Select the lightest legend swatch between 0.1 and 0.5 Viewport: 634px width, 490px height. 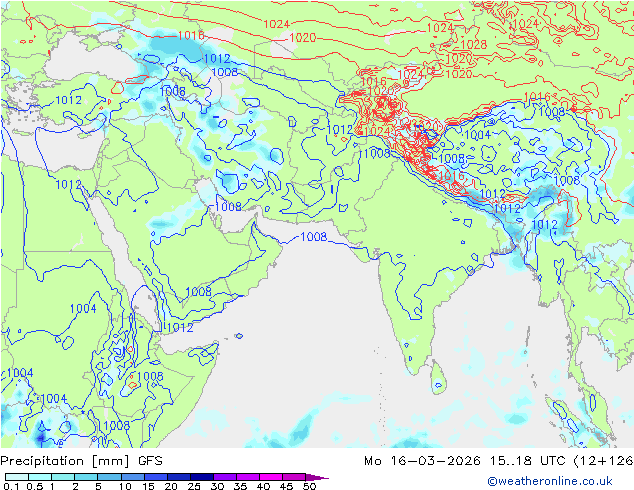pyautogui.click(x=17, y=477)
